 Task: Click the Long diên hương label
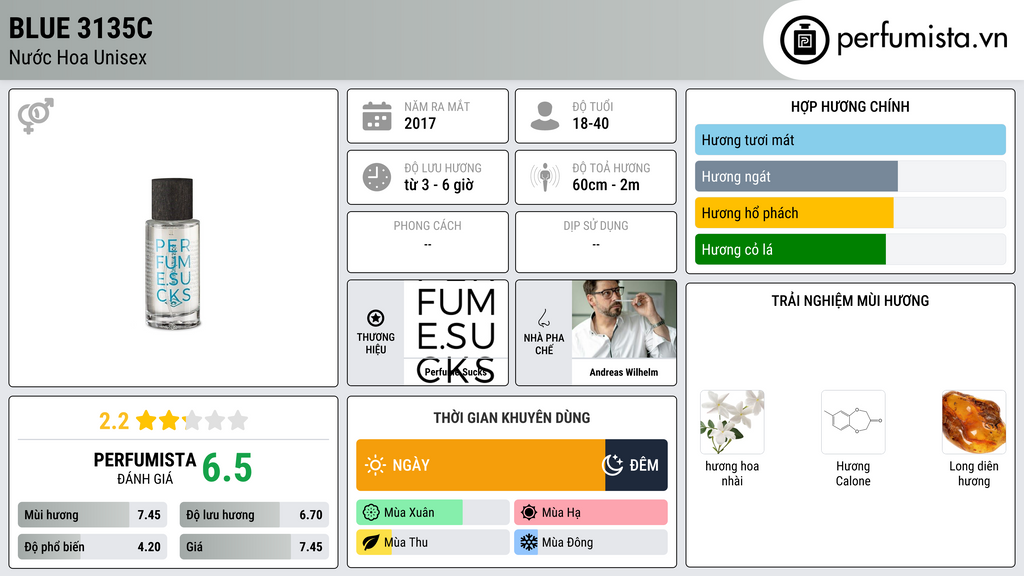tap(974, 473)
